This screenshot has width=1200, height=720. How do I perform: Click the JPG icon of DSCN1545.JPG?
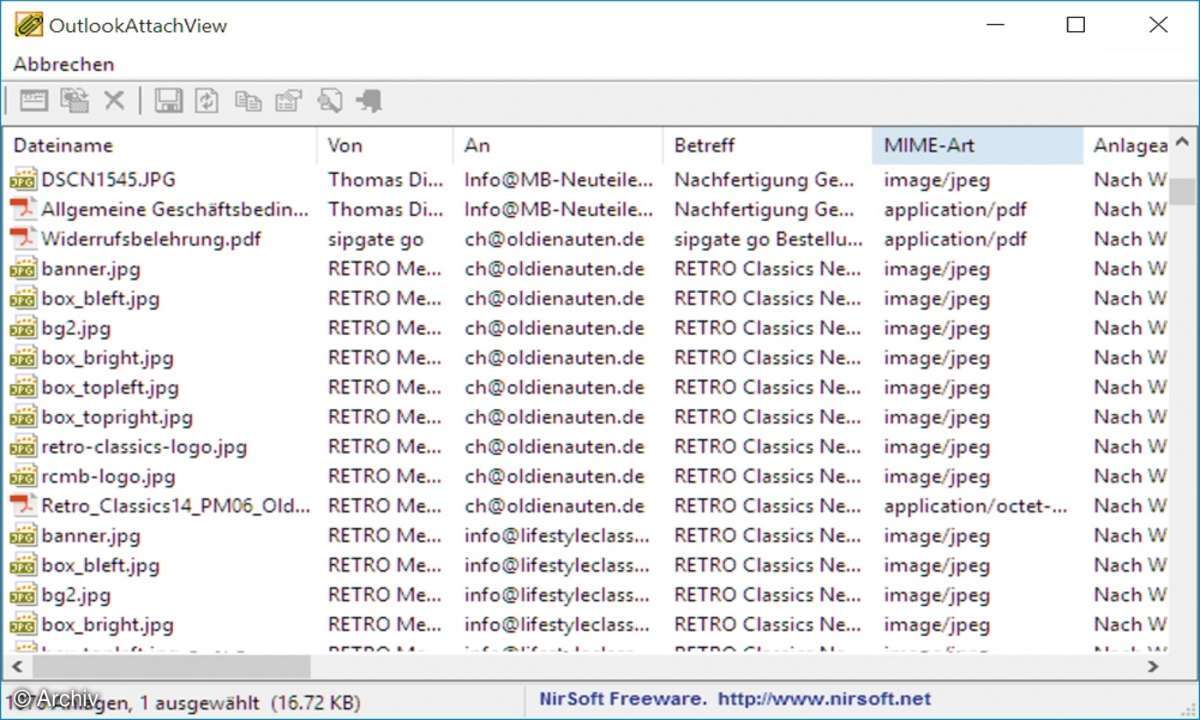click(23, 180)
